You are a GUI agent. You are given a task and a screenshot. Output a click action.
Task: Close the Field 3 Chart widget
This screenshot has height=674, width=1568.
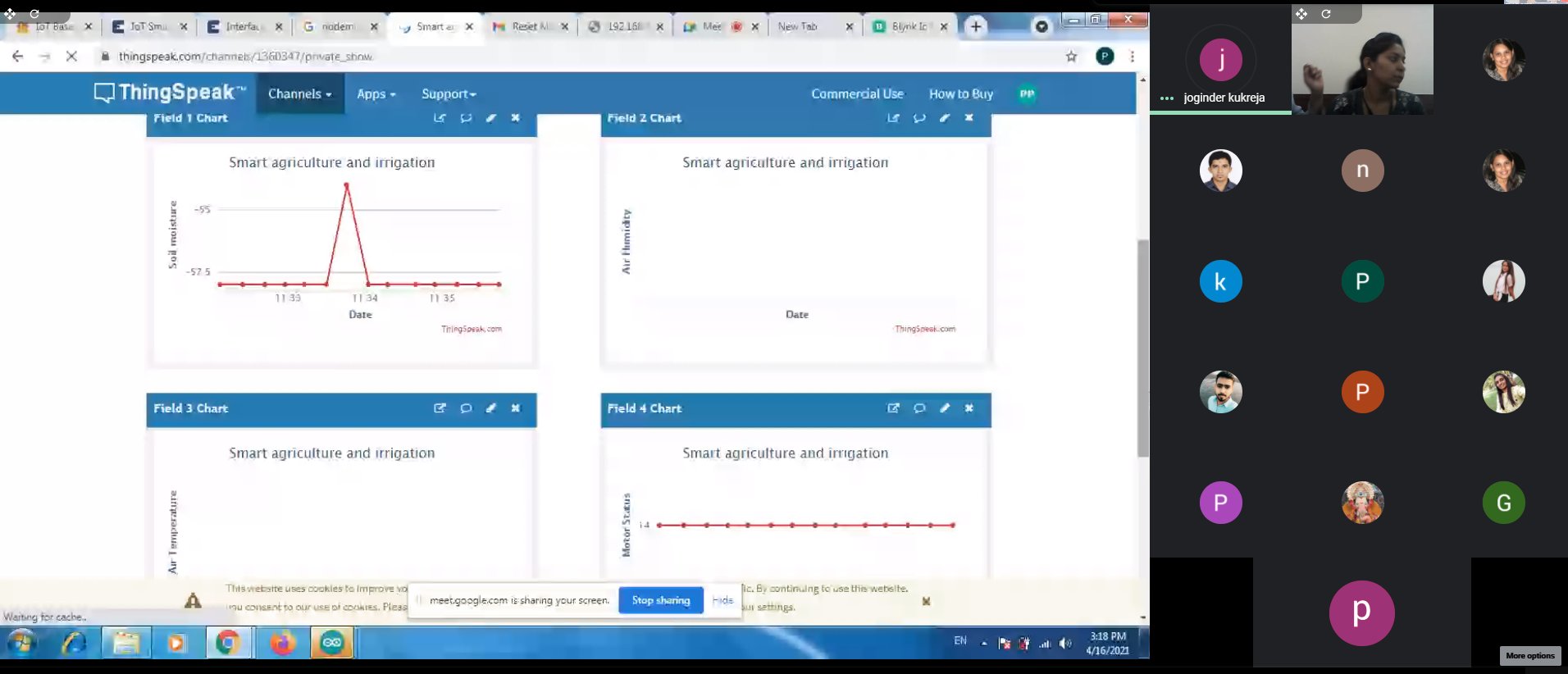(515, 408)
